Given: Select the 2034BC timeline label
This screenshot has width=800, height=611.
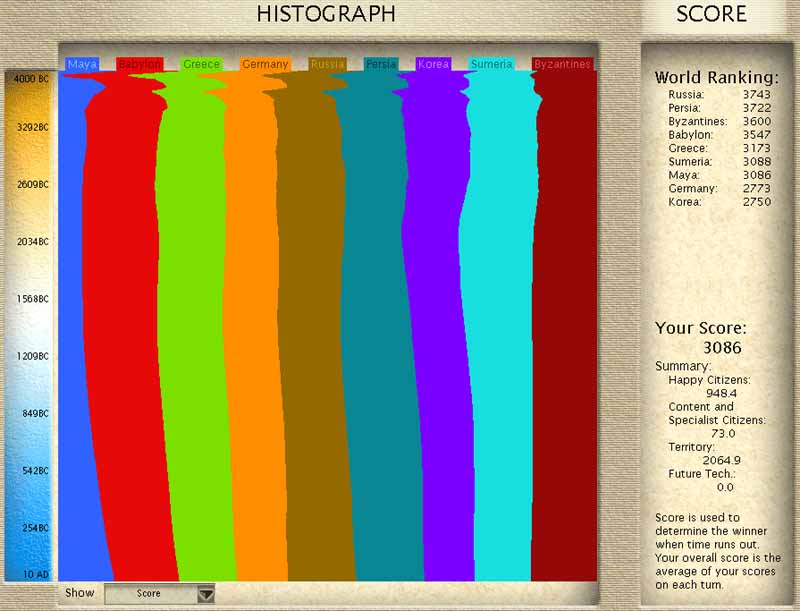Looking at the screenshot, I should click(33, 241).
